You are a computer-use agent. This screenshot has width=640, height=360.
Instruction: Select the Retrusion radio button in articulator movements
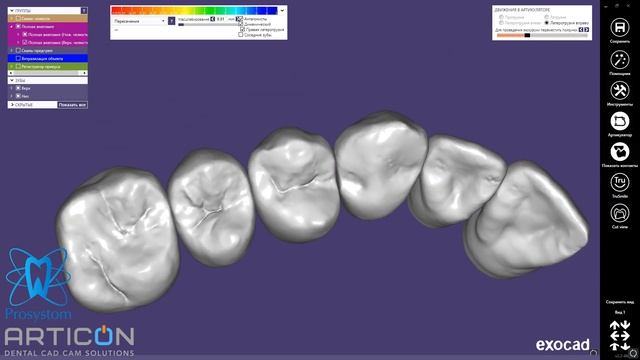point(547,17)
